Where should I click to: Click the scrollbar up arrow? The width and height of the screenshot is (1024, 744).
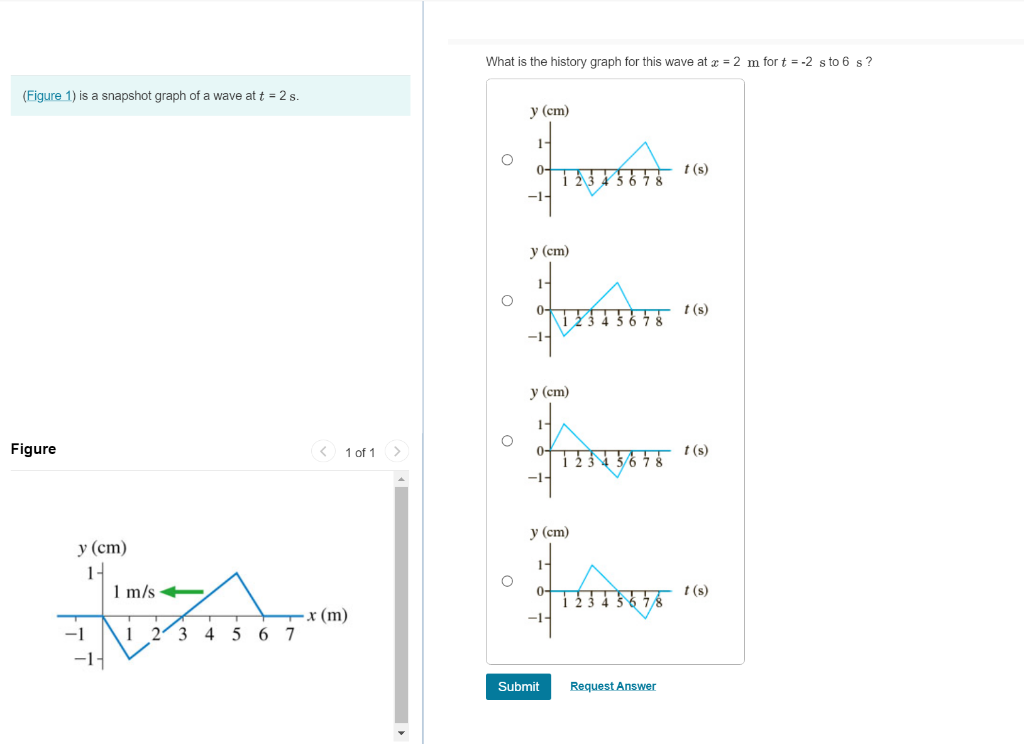(x=401, y=477)
